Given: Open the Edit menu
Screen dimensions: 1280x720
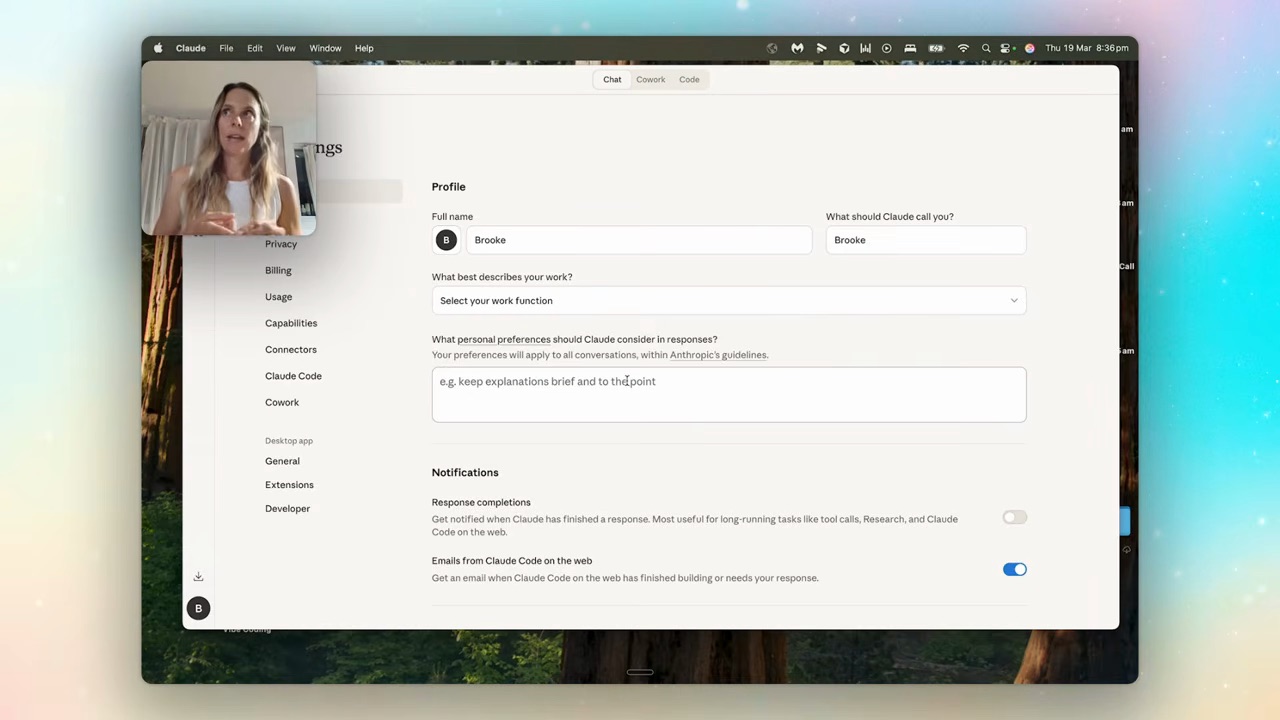Looking at the screenshot, I should point(255,48).
